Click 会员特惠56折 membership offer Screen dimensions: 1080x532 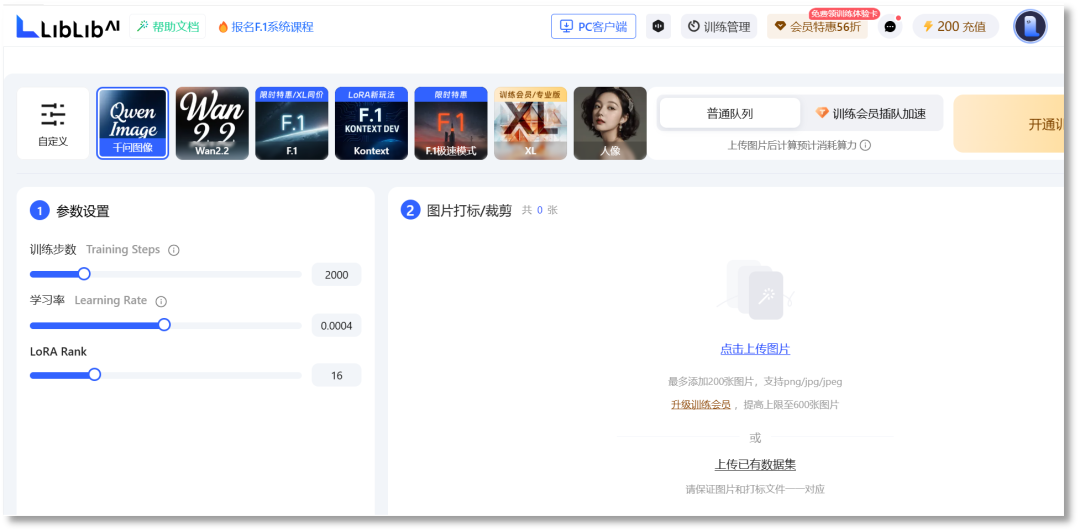click(817, 27)
